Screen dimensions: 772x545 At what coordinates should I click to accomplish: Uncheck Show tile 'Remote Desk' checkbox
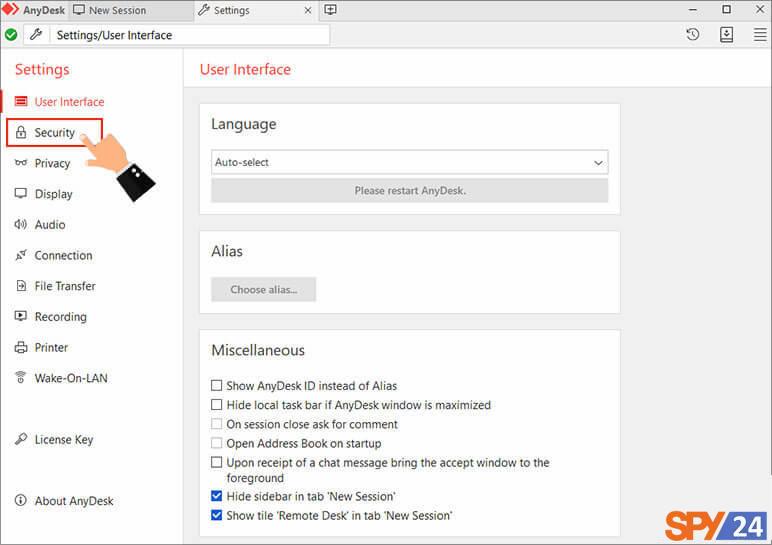point(216,514)
